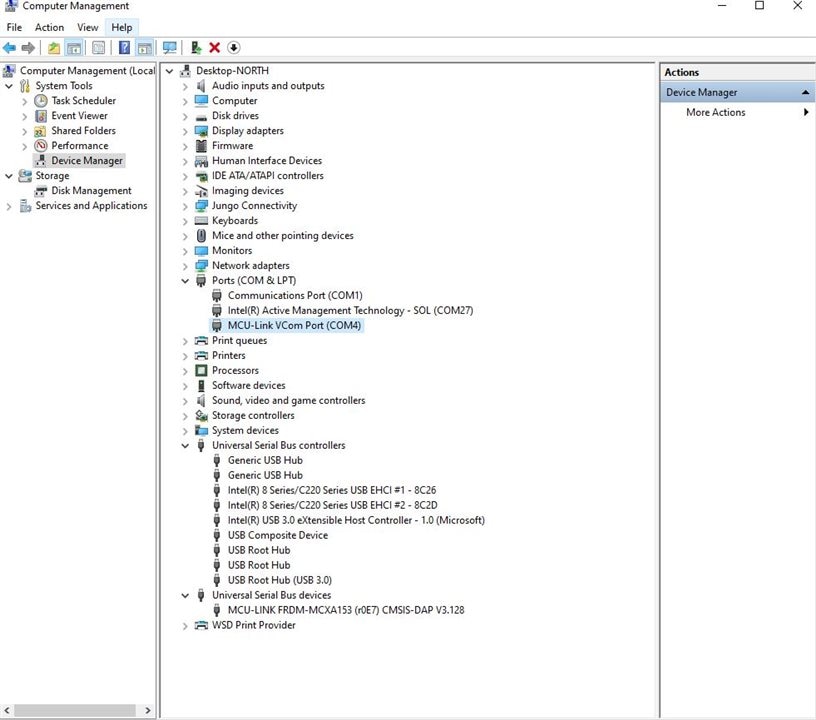Select Intel(R) 8 Series USB EHCI #2 - 8C2D

(x=333, y=505)
